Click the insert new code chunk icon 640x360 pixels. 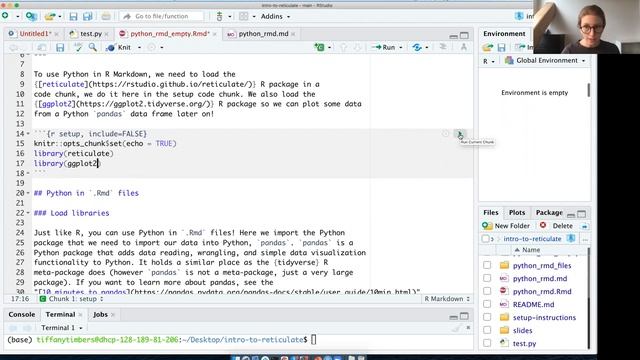[320, 47]
